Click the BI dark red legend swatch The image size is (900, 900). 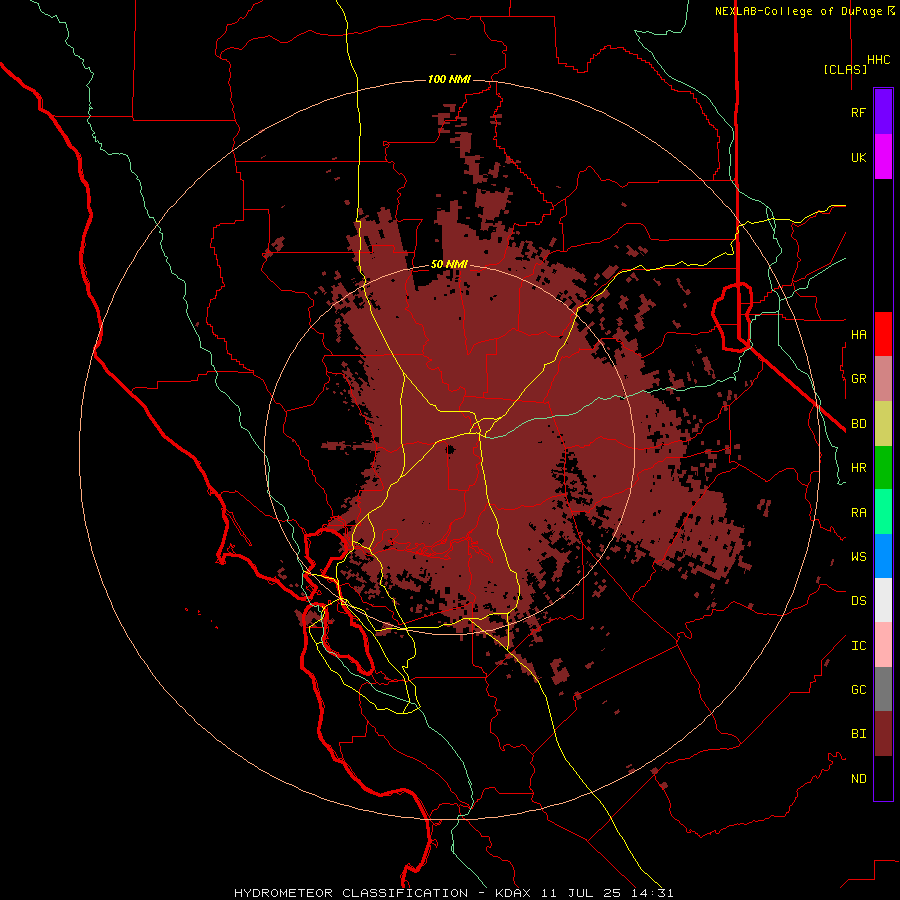tap(883, 734)
